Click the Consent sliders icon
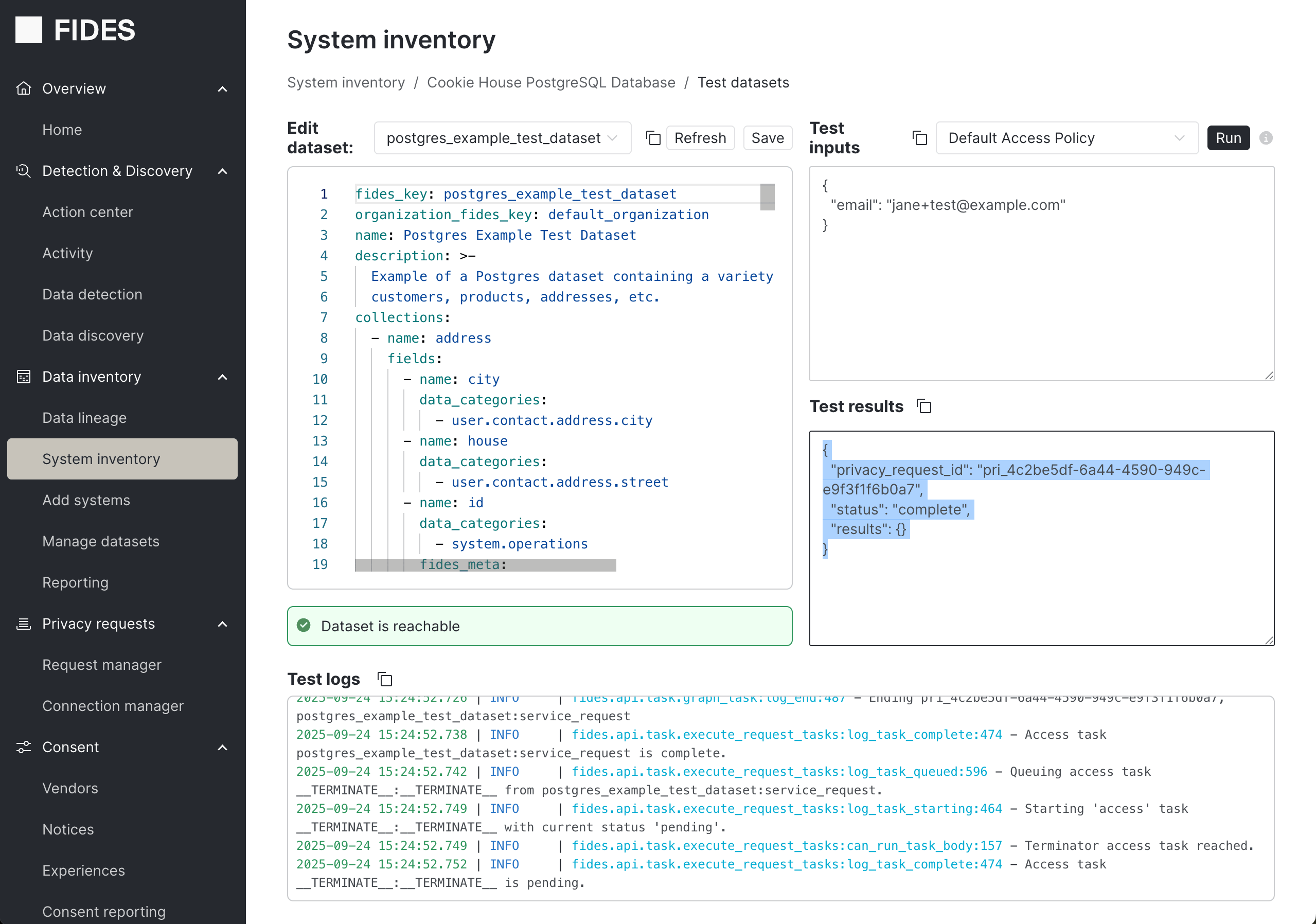Screen dimensions: 1316x924 [x=24, y=747]
